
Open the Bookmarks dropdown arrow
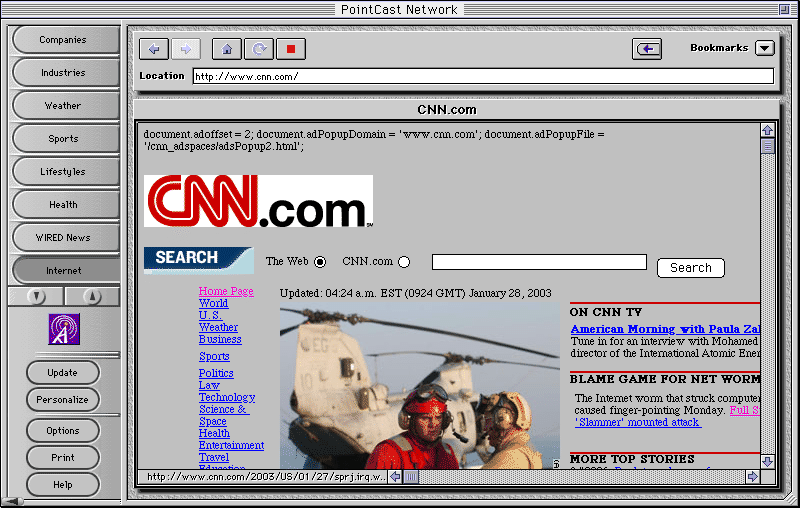[765, 48]
